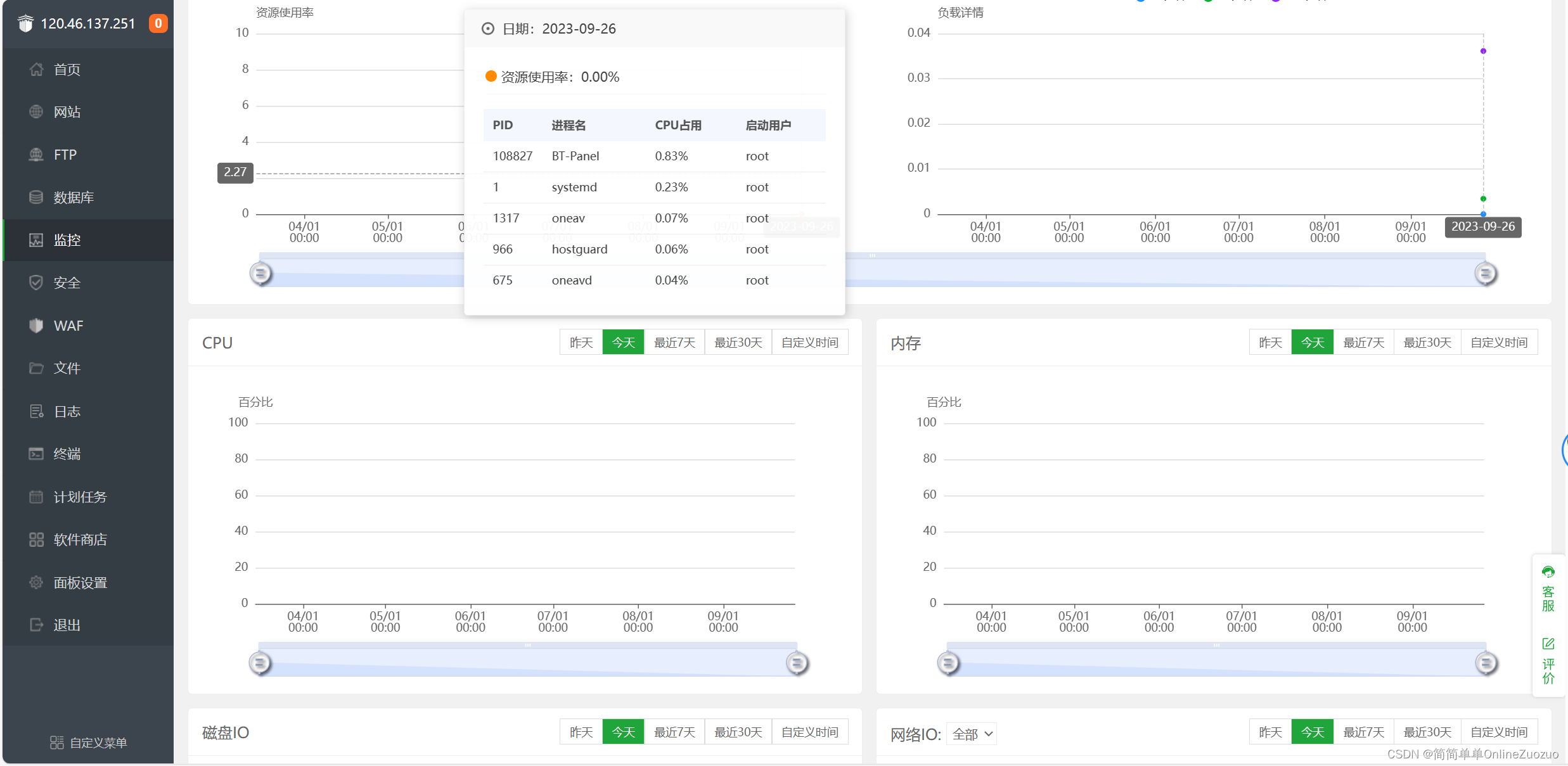This screenshot has width=1568, height=766.
Task: Click the WAF shield icon
Action: [36, 326]
